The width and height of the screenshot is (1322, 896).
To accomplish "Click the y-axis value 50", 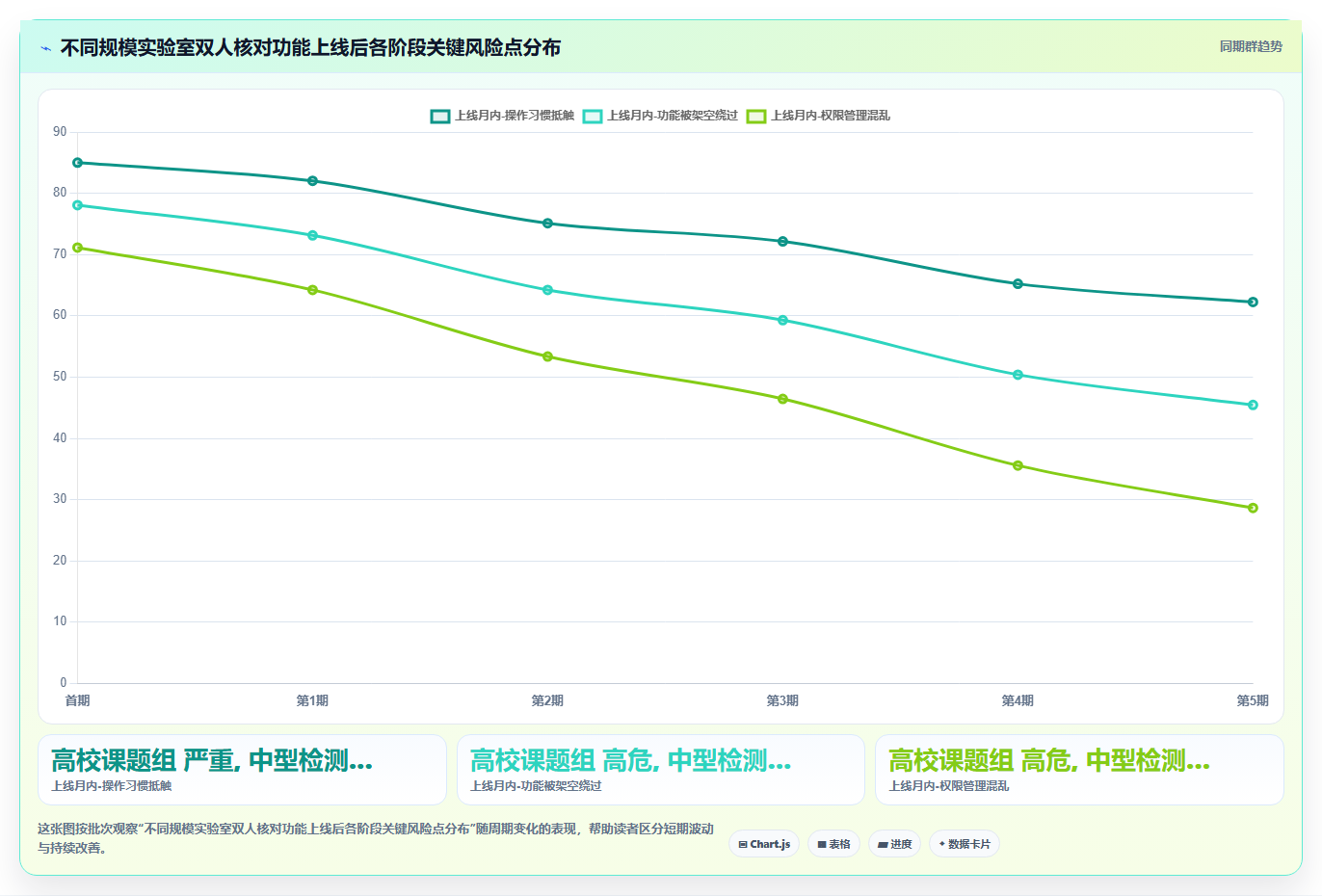I will click(x=60, y=377).
